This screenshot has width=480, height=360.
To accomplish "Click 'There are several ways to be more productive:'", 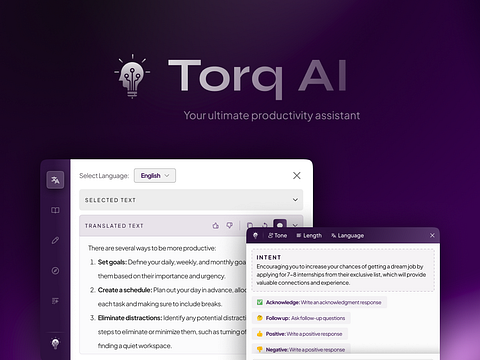I will pyautogui.click(x=152, y=248).
